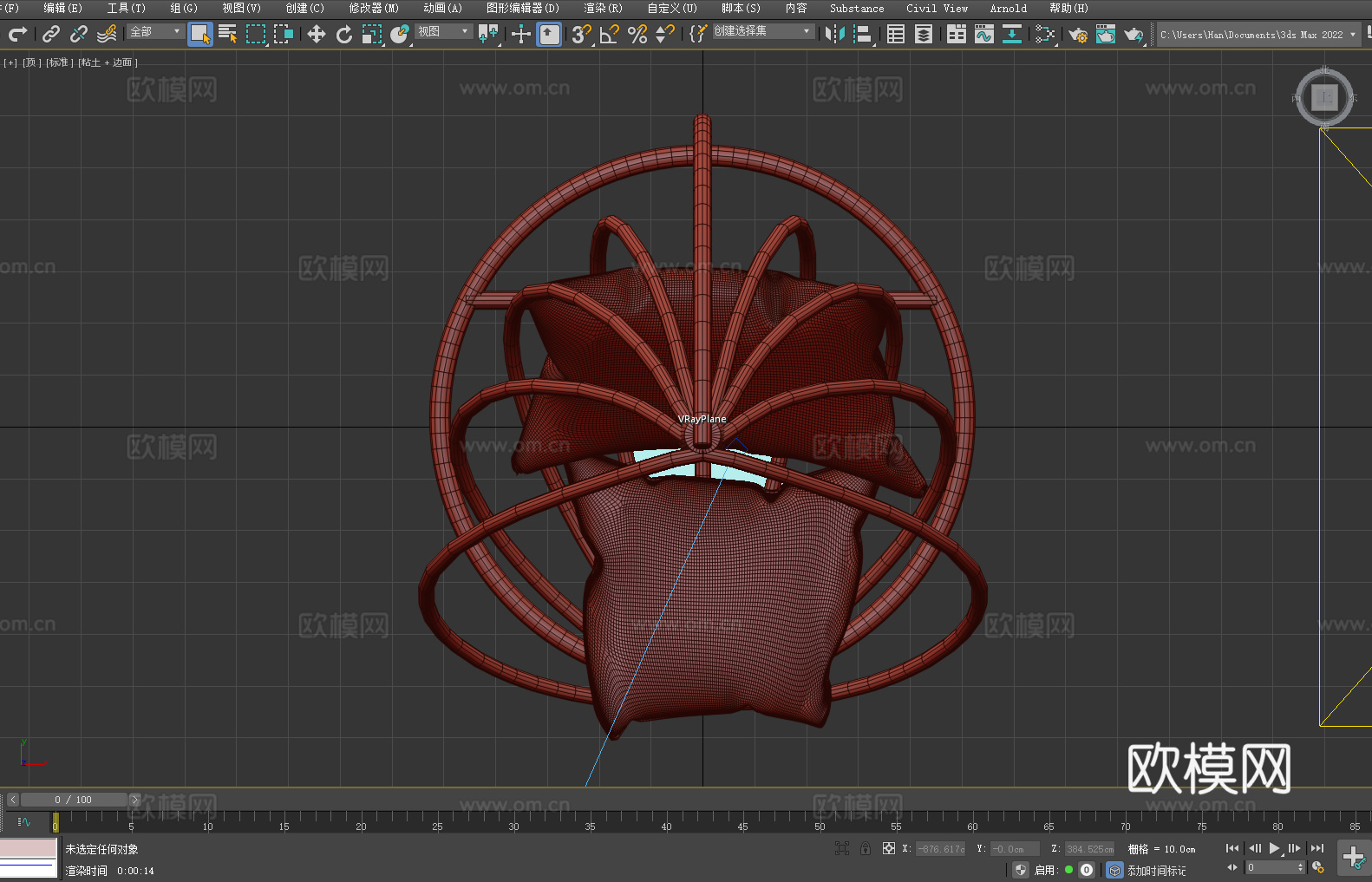This screenshot has height=882, width=1372.
Task: Open the 帮助(H) menu
Action: [1068, 8]
